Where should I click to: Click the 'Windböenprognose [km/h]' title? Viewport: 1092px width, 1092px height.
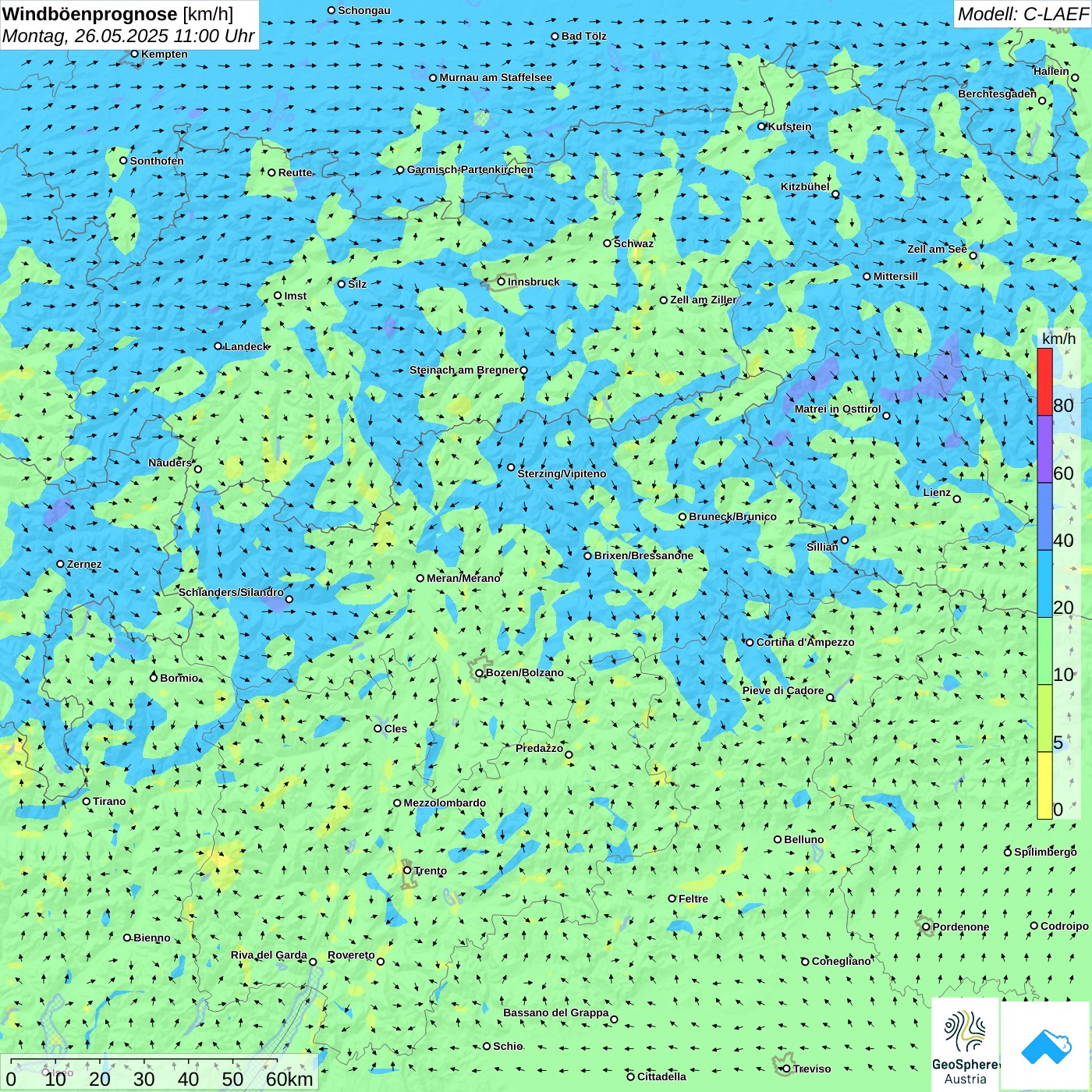[118, 14]
